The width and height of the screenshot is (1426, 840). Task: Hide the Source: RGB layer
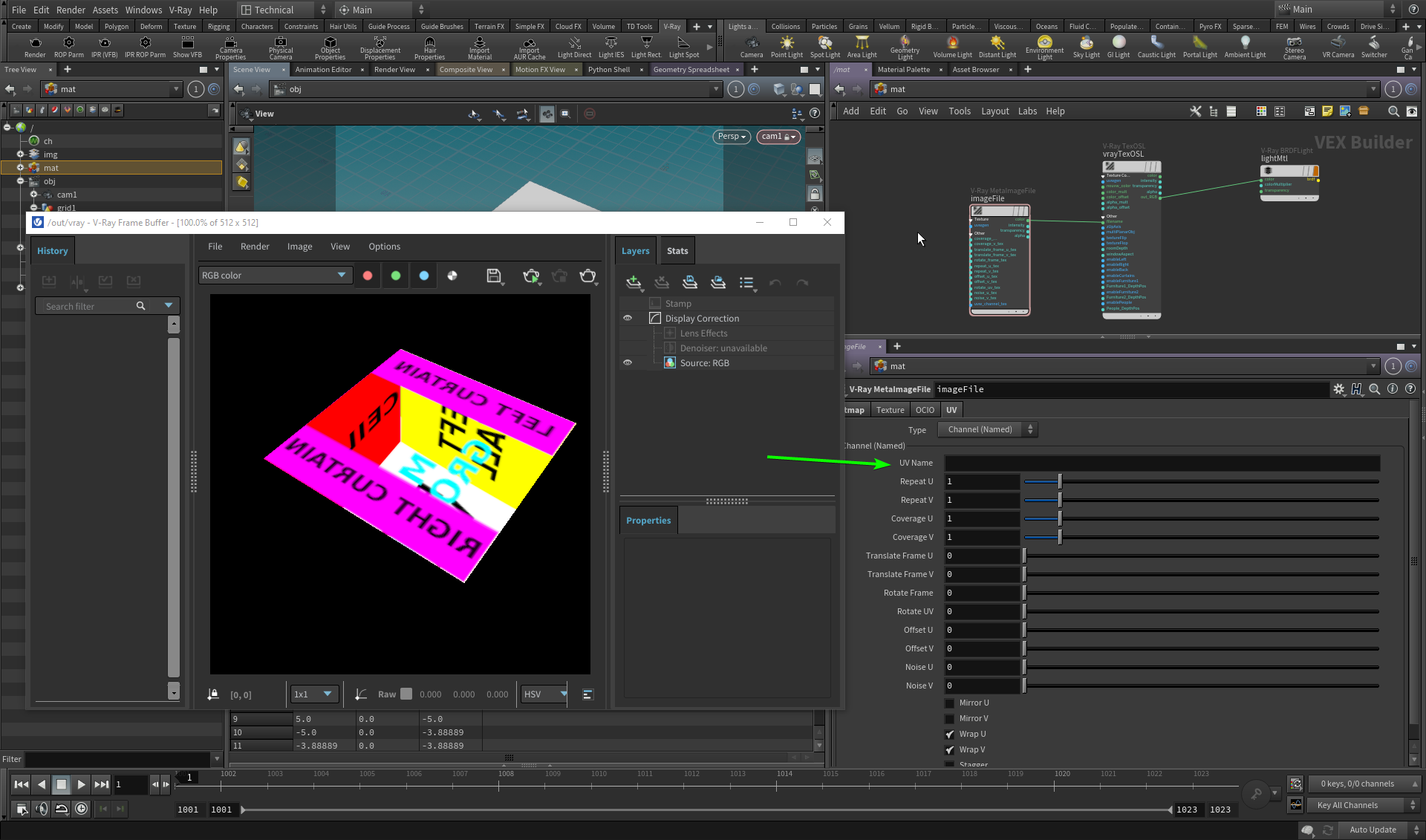coord(628,362)
